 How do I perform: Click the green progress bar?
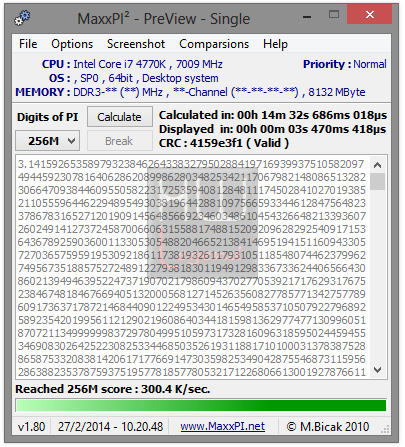pos(201,405)
